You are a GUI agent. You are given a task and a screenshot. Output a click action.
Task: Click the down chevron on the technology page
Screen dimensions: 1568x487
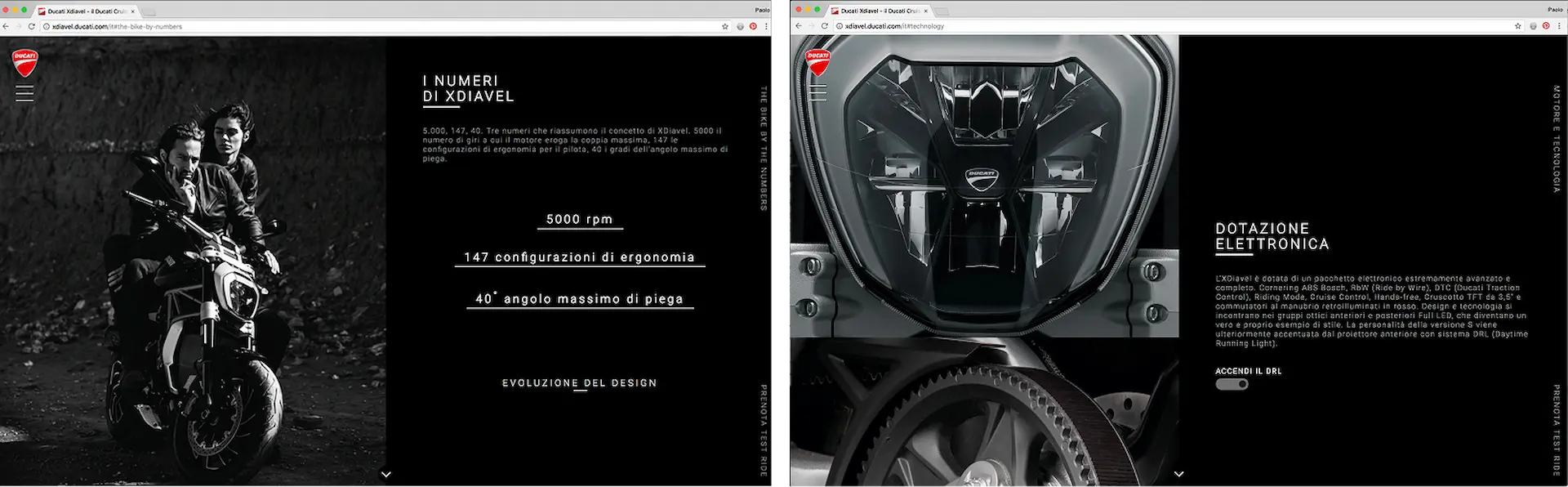pyautogui.click(x=1178, y=474)
